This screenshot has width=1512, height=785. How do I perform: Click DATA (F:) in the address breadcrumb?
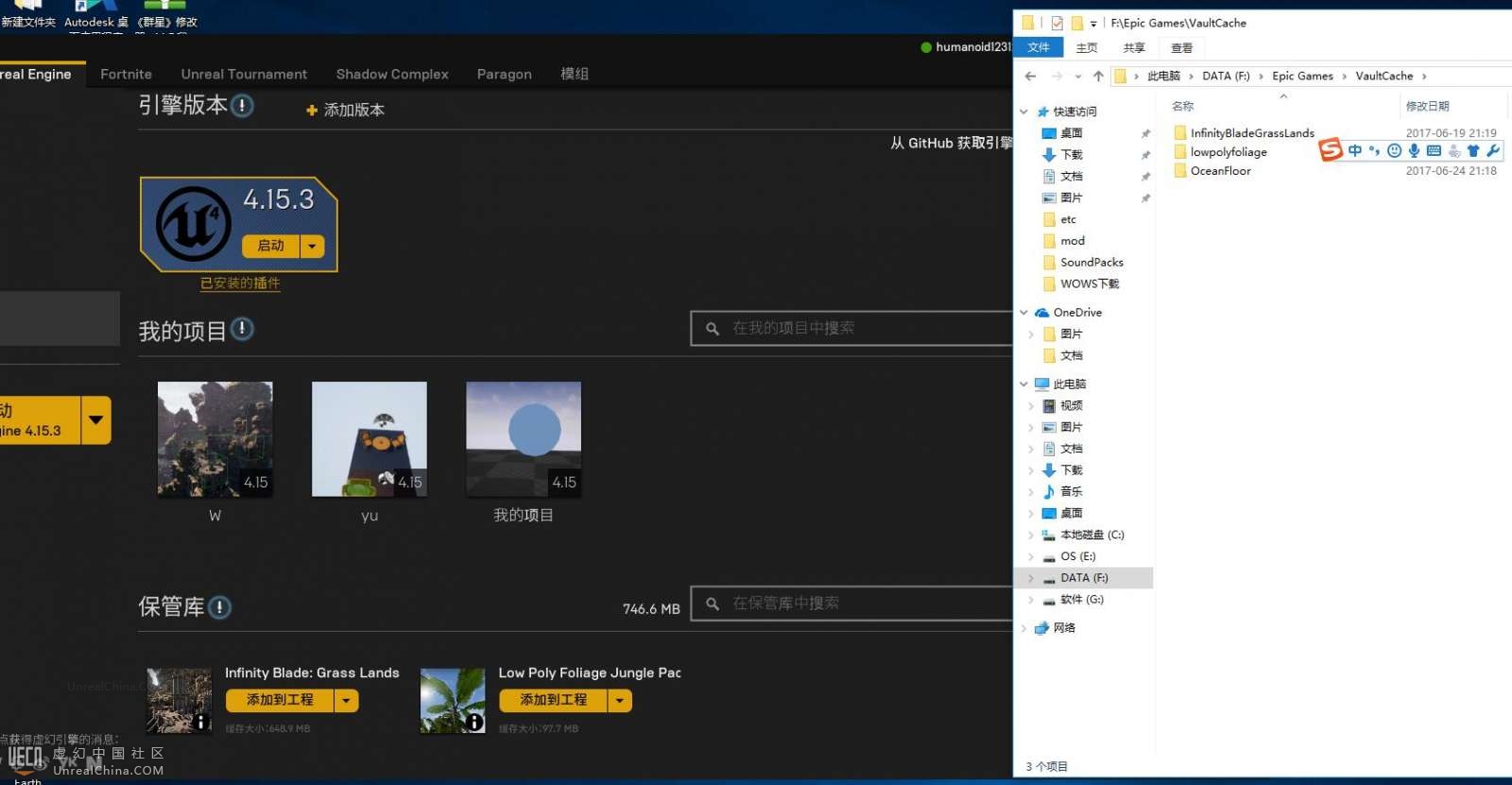coord(1226,77)
